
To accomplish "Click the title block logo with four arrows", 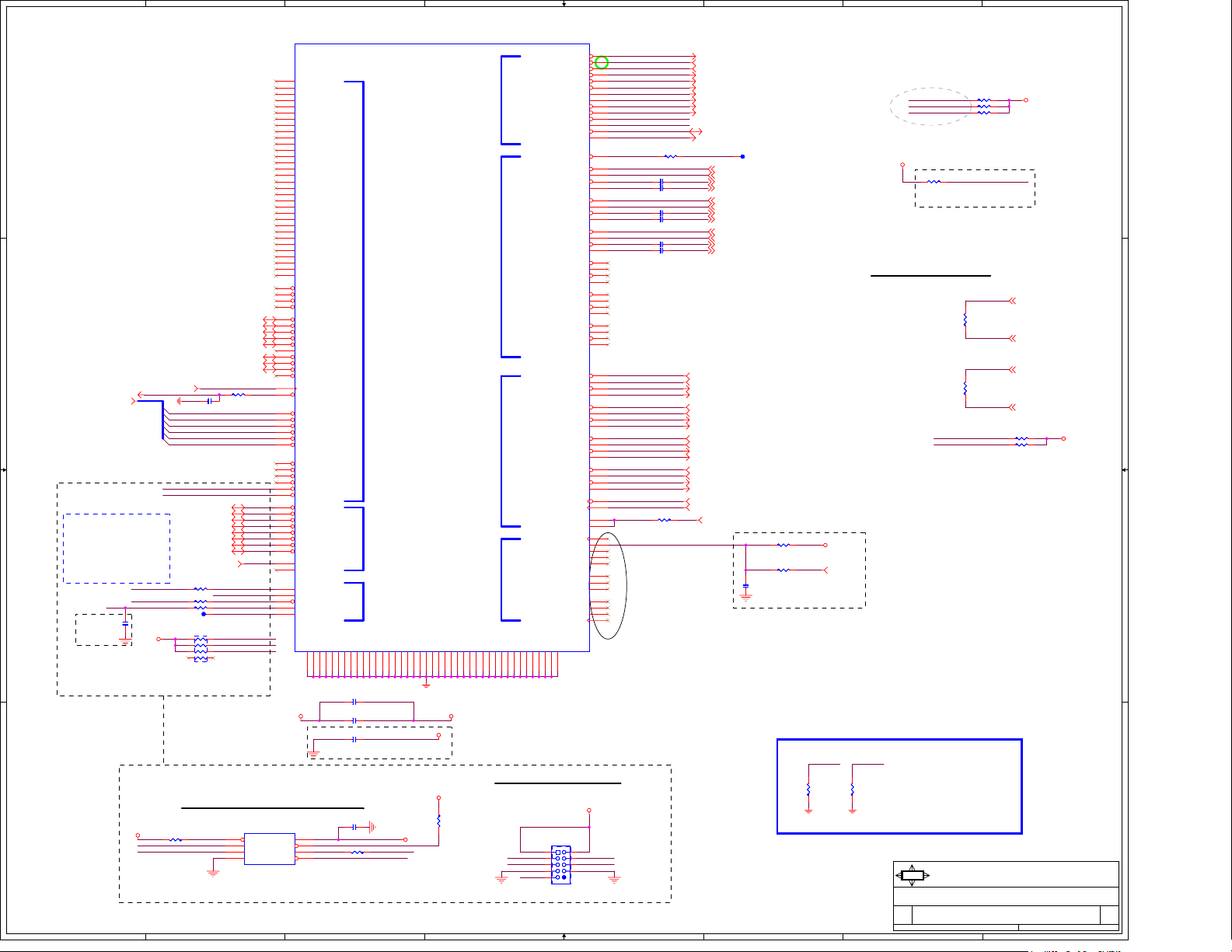I will click(913, 875).
